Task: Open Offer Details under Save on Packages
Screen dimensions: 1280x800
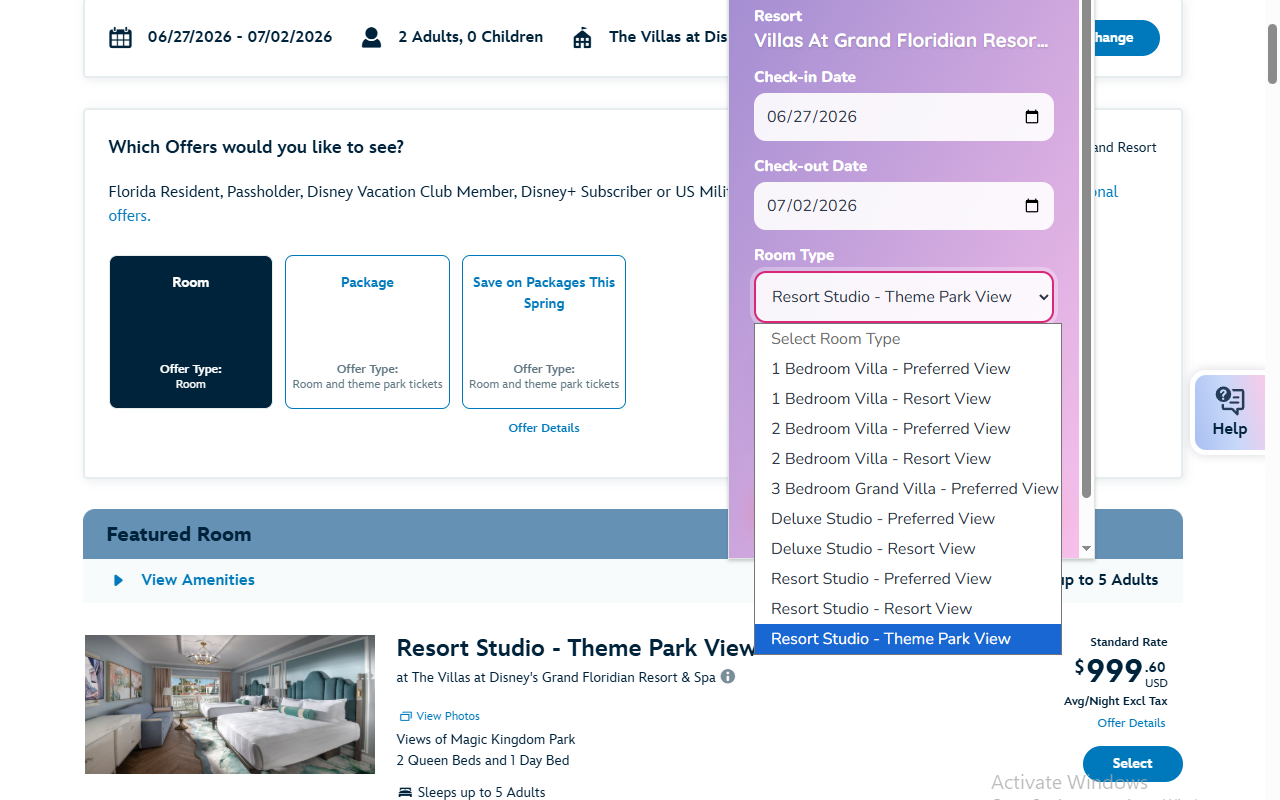Action: (x=543, y=427)
